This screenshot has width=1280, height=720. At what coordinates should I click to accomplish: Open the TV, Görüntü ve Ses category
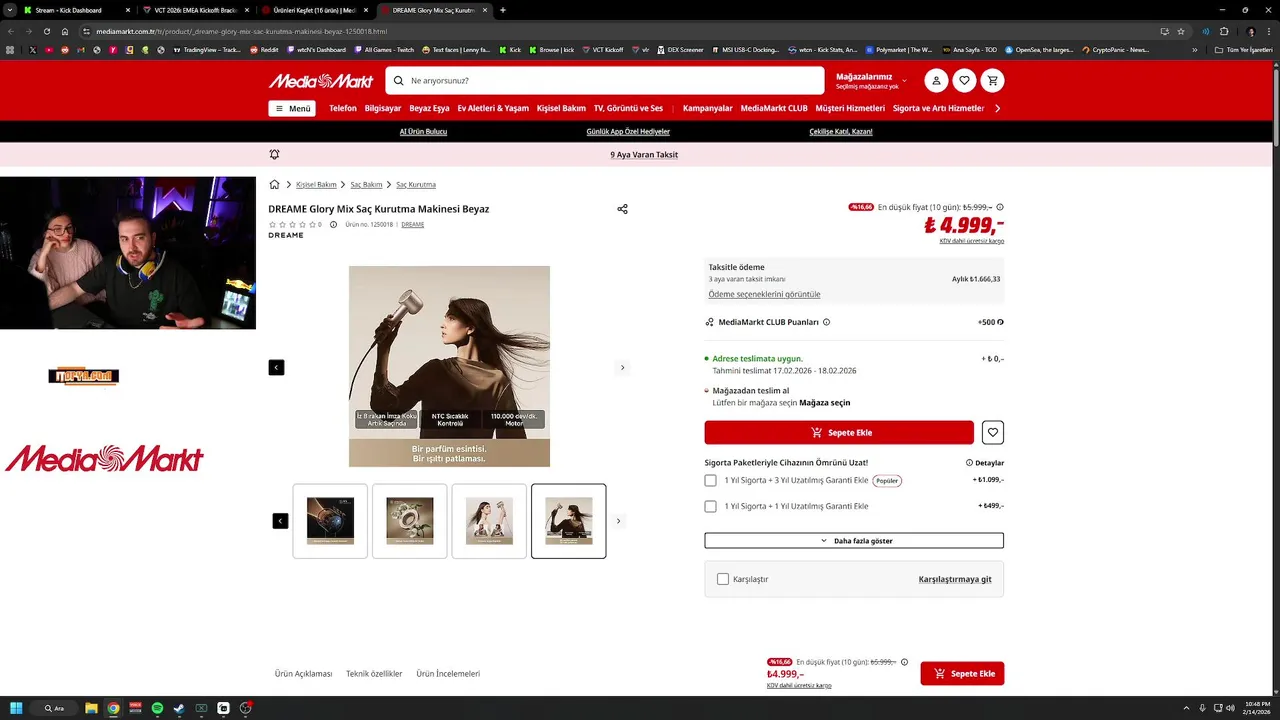click(x=628, y=108)
